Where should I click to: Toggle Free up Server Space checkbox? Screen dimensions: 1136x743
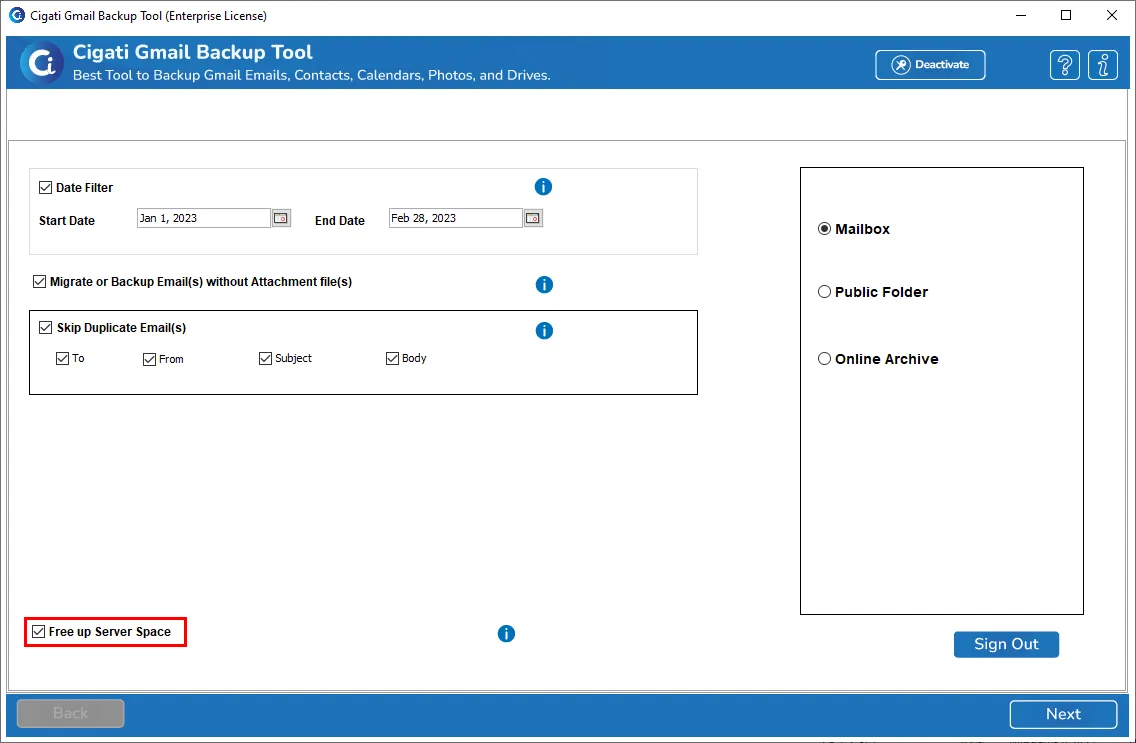pyautogui.click(x=38, y=631)
